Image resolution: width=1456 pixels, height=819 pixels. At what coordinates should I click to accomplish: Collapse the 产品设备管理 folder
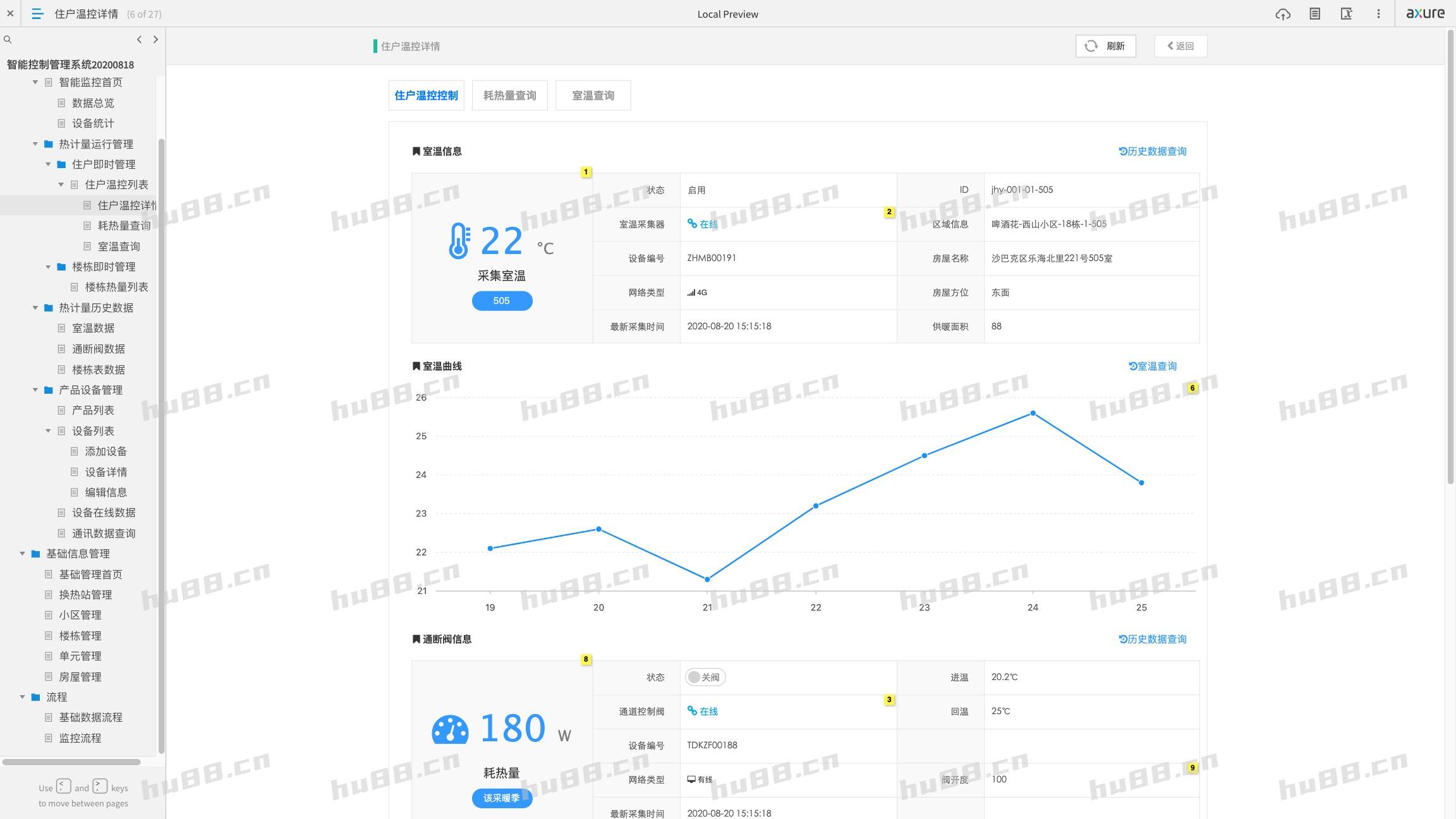[x=35, y=390]
